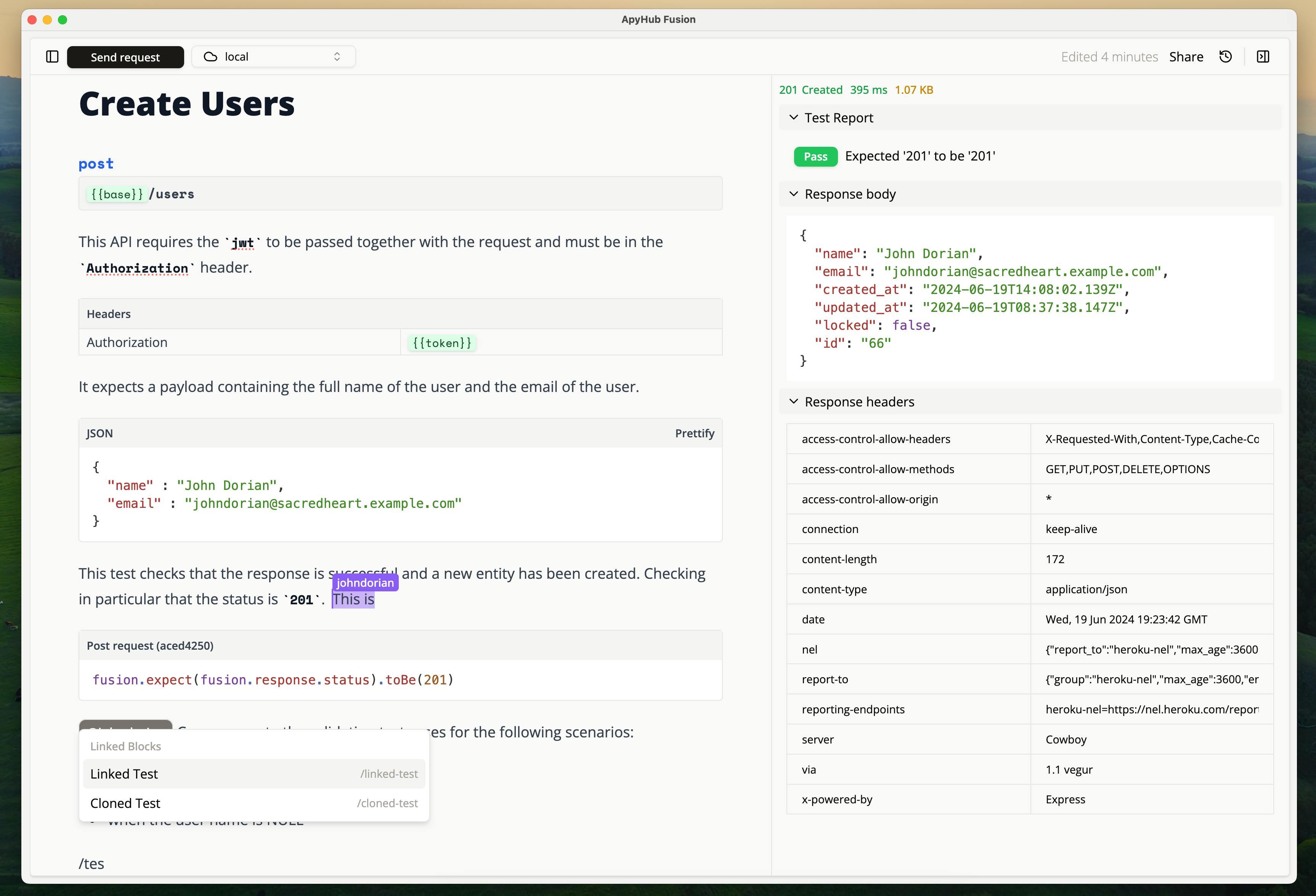Click the Authorization header name cell
This screenshot has width=1316, height=896.
click(239, 342)
